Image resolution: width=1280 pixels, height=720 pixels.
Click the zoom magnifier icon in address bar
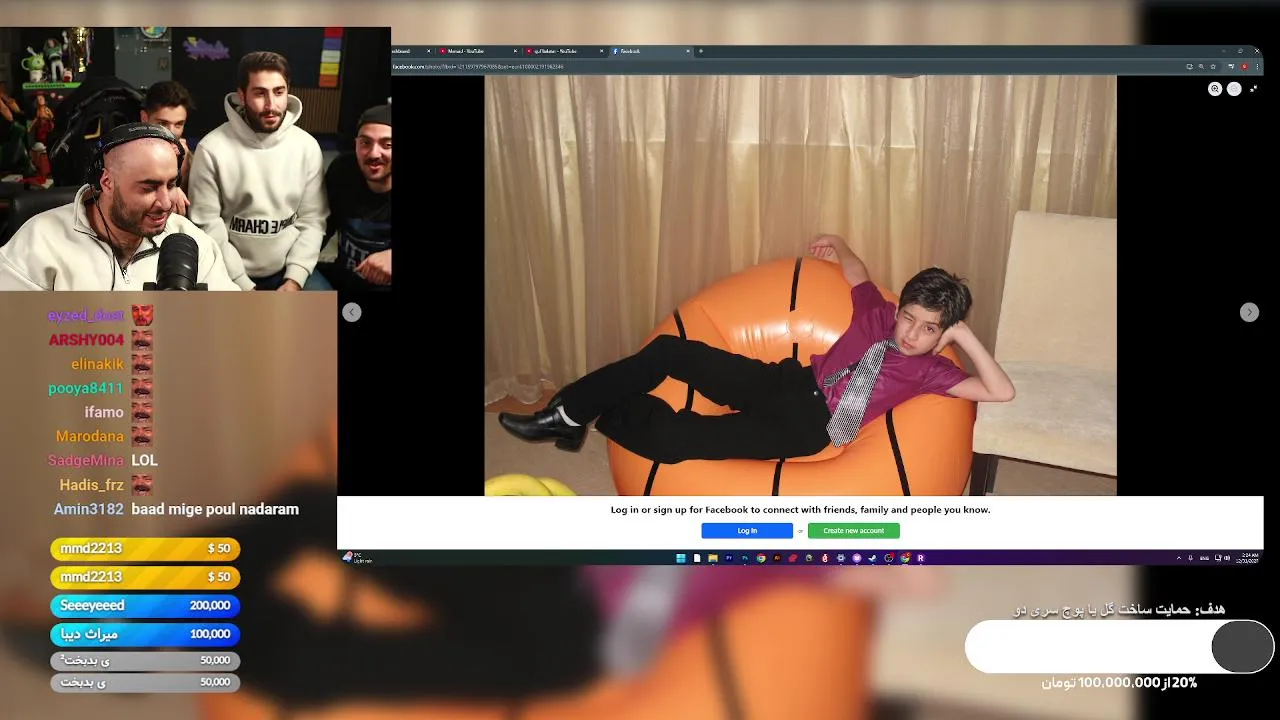(1201, 66)
